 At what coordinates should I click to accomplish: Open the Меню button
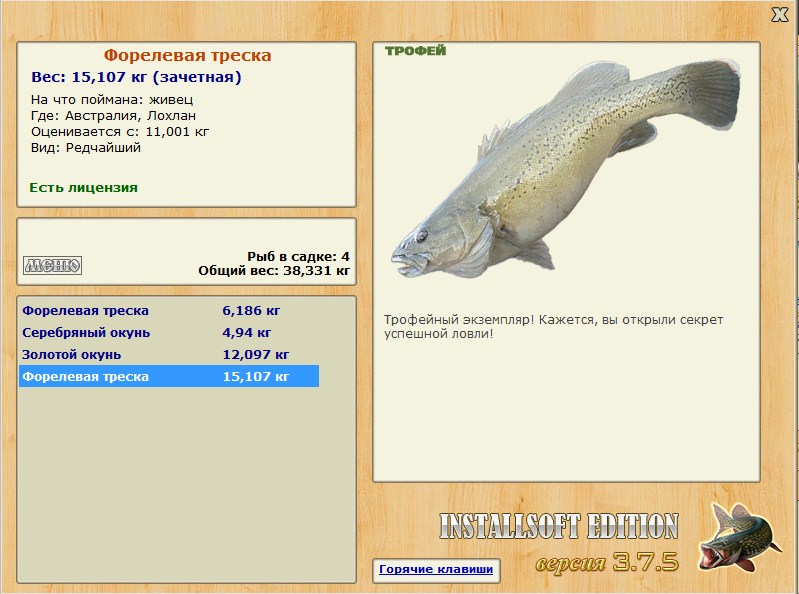pyautogui.click(x=52, y=265)
